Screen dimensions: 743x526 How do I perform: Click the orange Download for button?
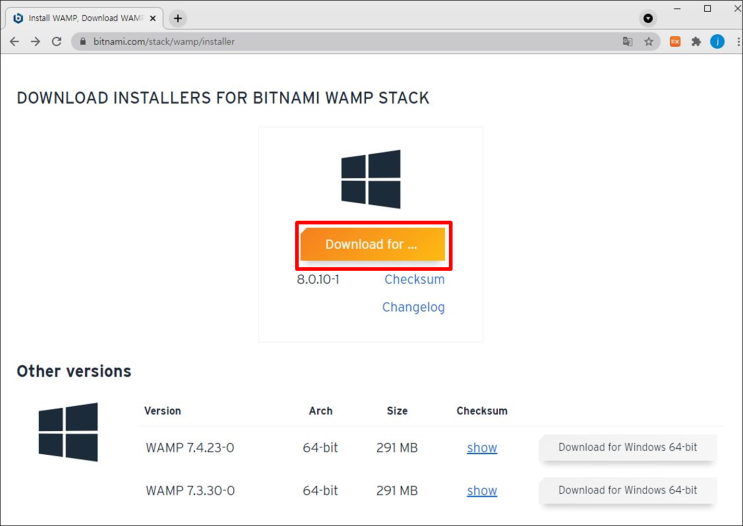[x=372, y=245]
